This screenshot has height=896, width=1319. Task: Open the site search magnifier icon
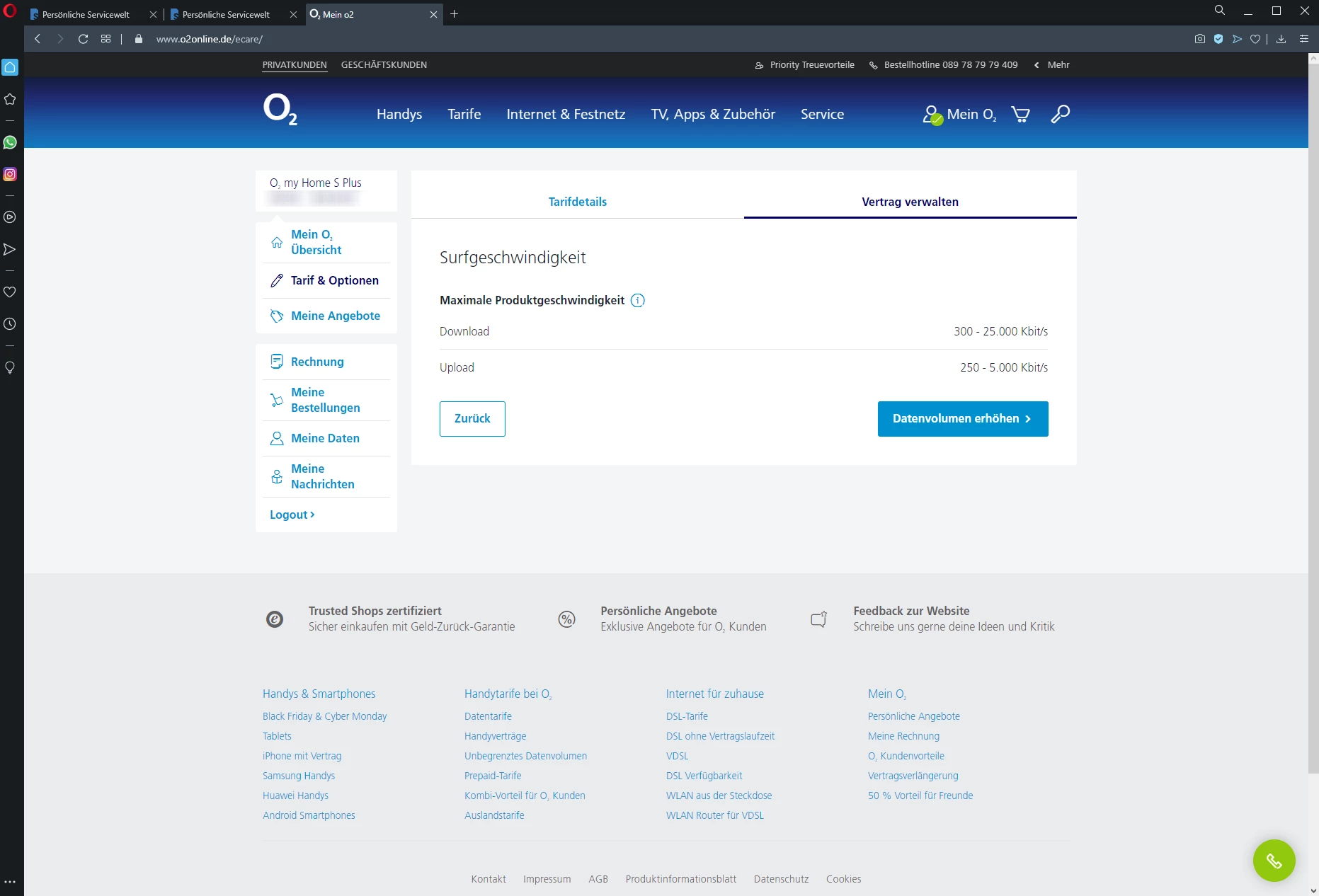(1060, 114)
